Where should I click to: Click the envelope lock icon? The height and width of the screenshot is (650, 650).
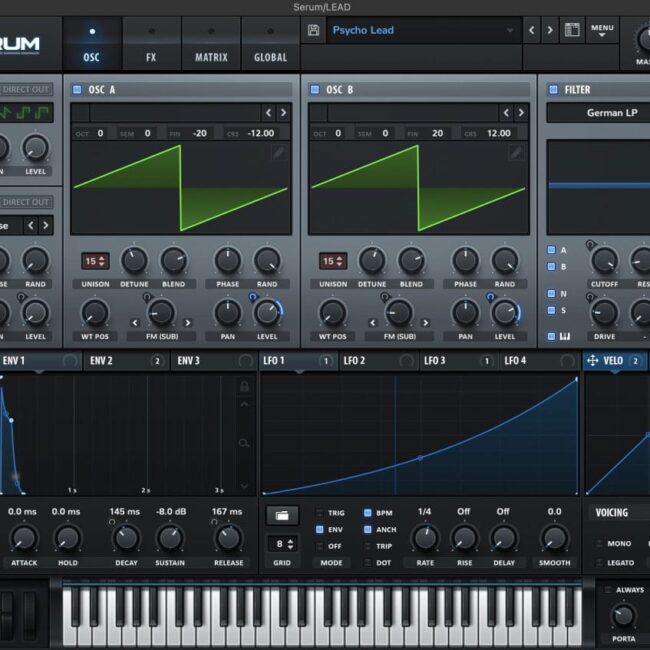[x=245, y=385]
